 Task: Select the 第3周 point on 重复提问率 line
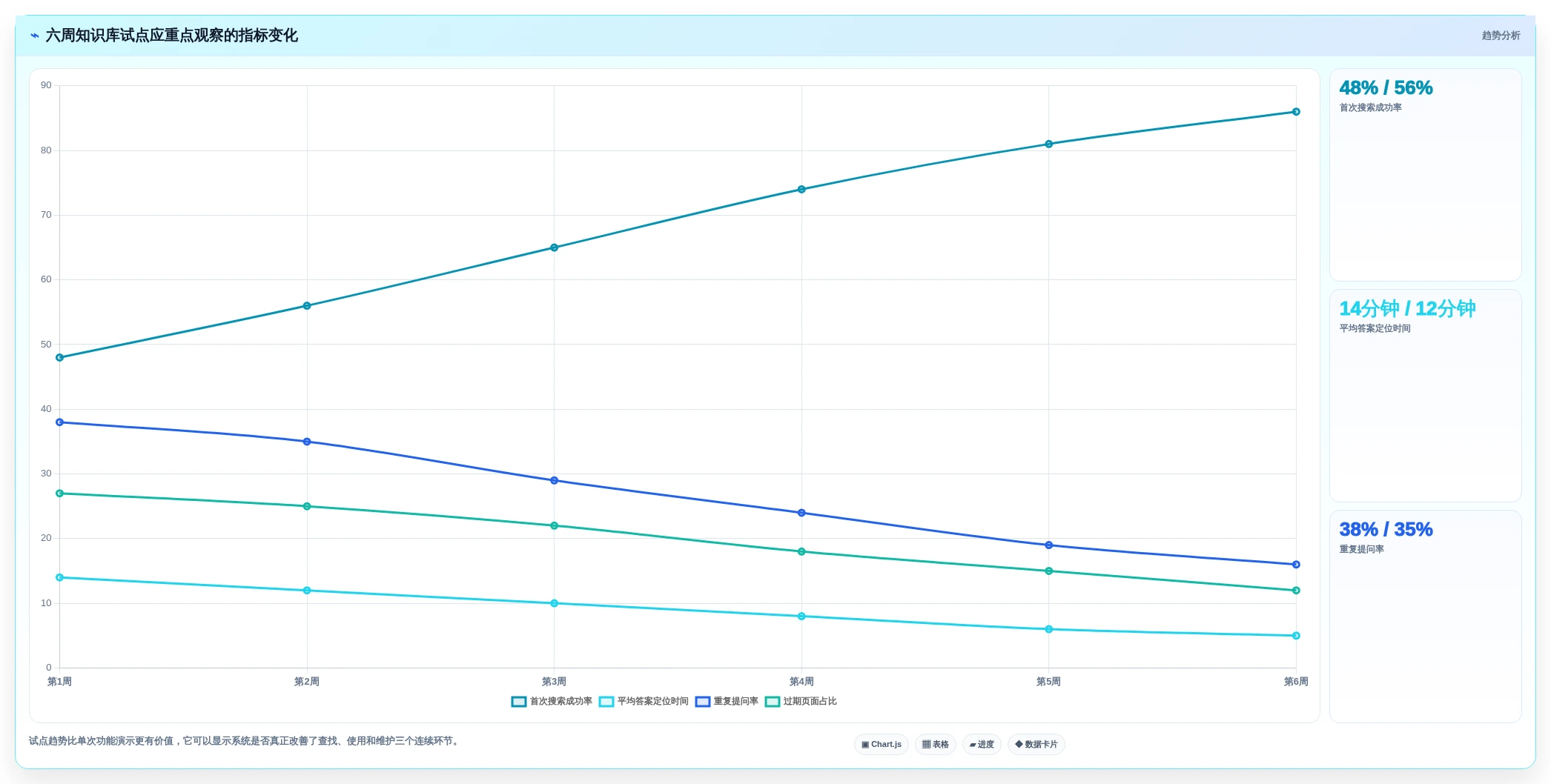coord(555,480)
